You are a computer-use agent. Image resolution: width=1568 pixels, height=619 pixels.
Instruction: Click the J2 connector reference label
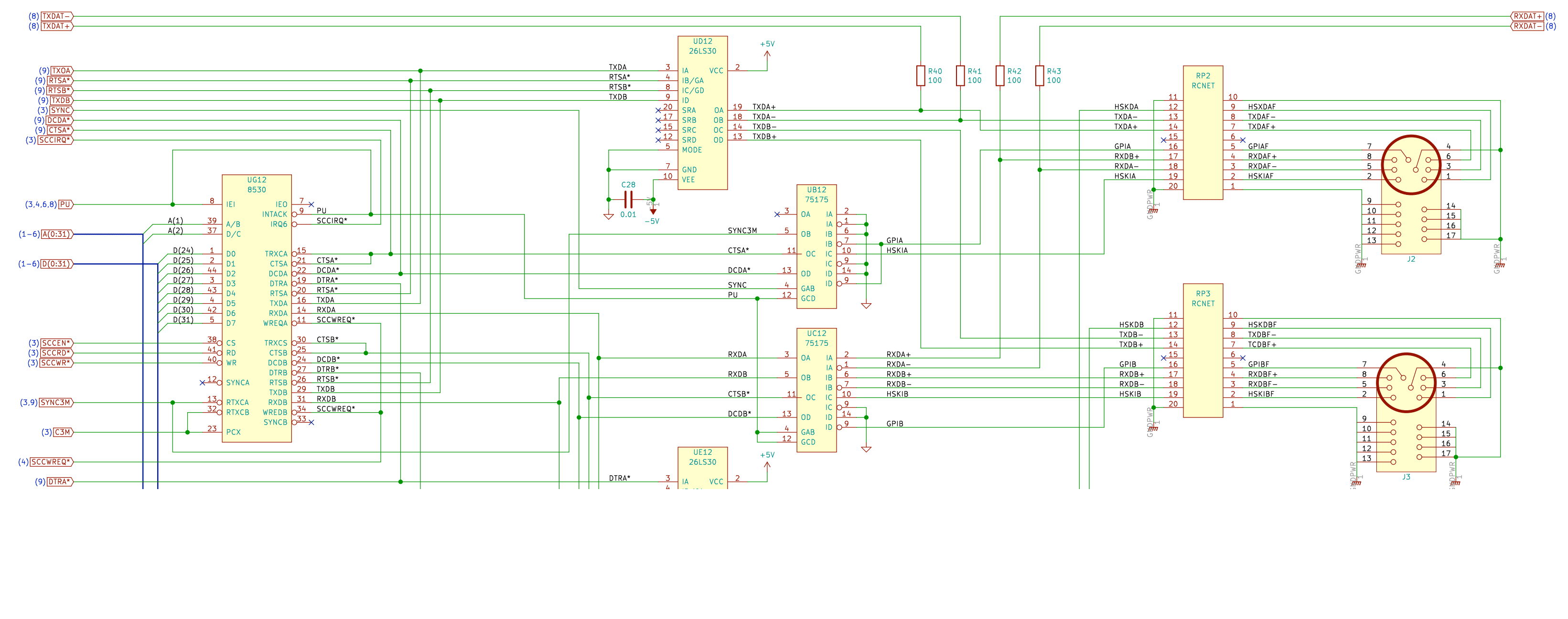pos(1411,259)
